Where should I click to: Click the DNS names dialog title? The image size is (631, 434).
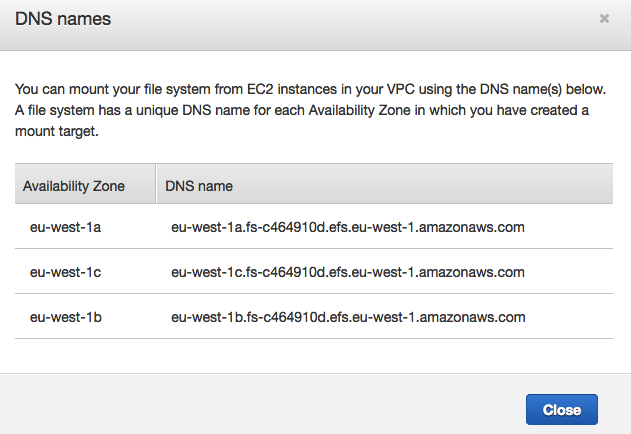coord(63,19)
